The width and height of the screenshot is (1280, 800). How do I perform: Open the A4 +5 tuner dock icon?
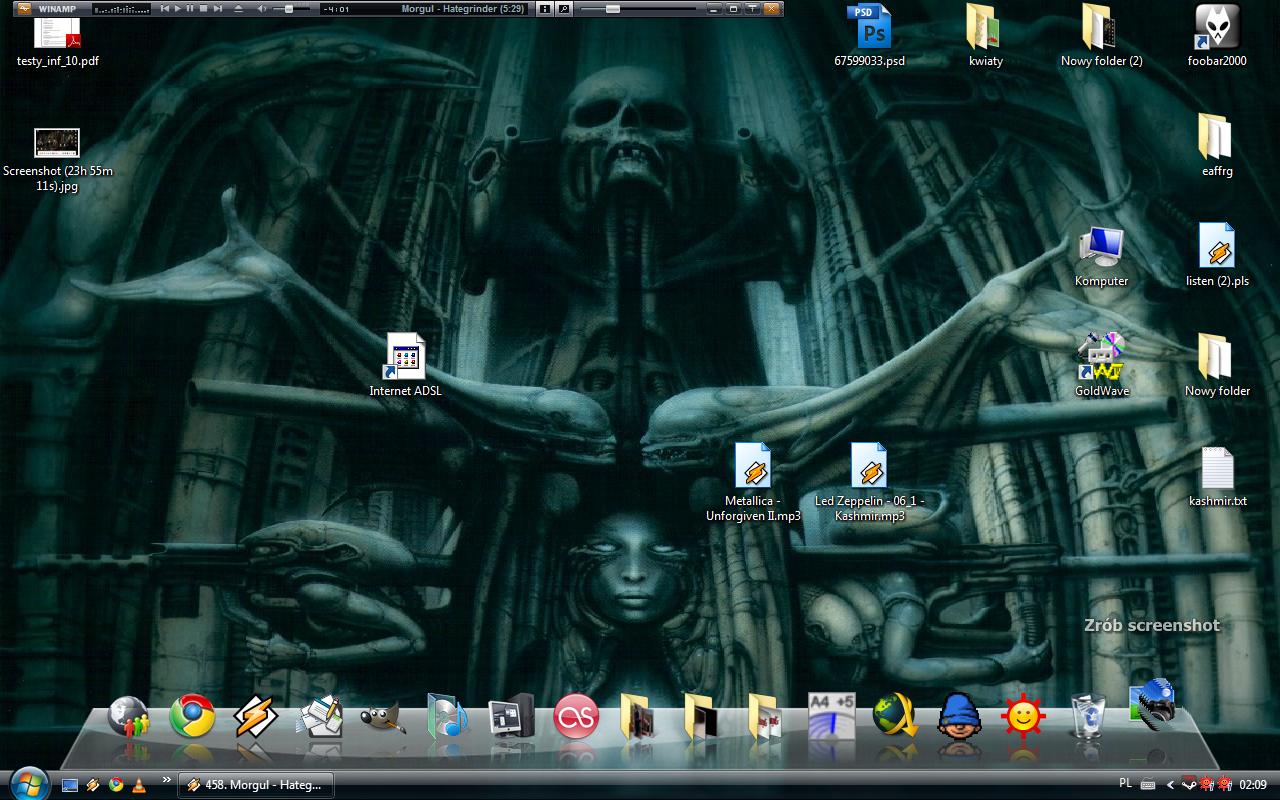click(x=831, y=717)
